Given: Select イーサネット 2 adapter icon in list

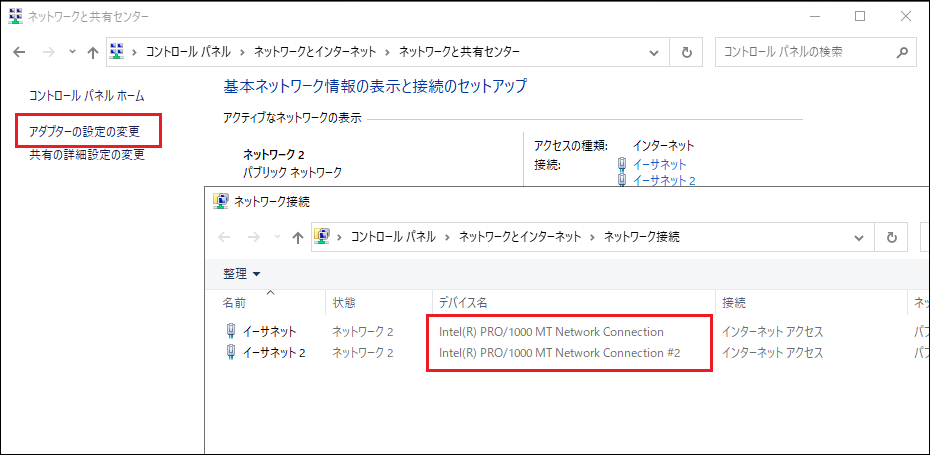Looking at the screenshot, I should [x=231, y=352].
